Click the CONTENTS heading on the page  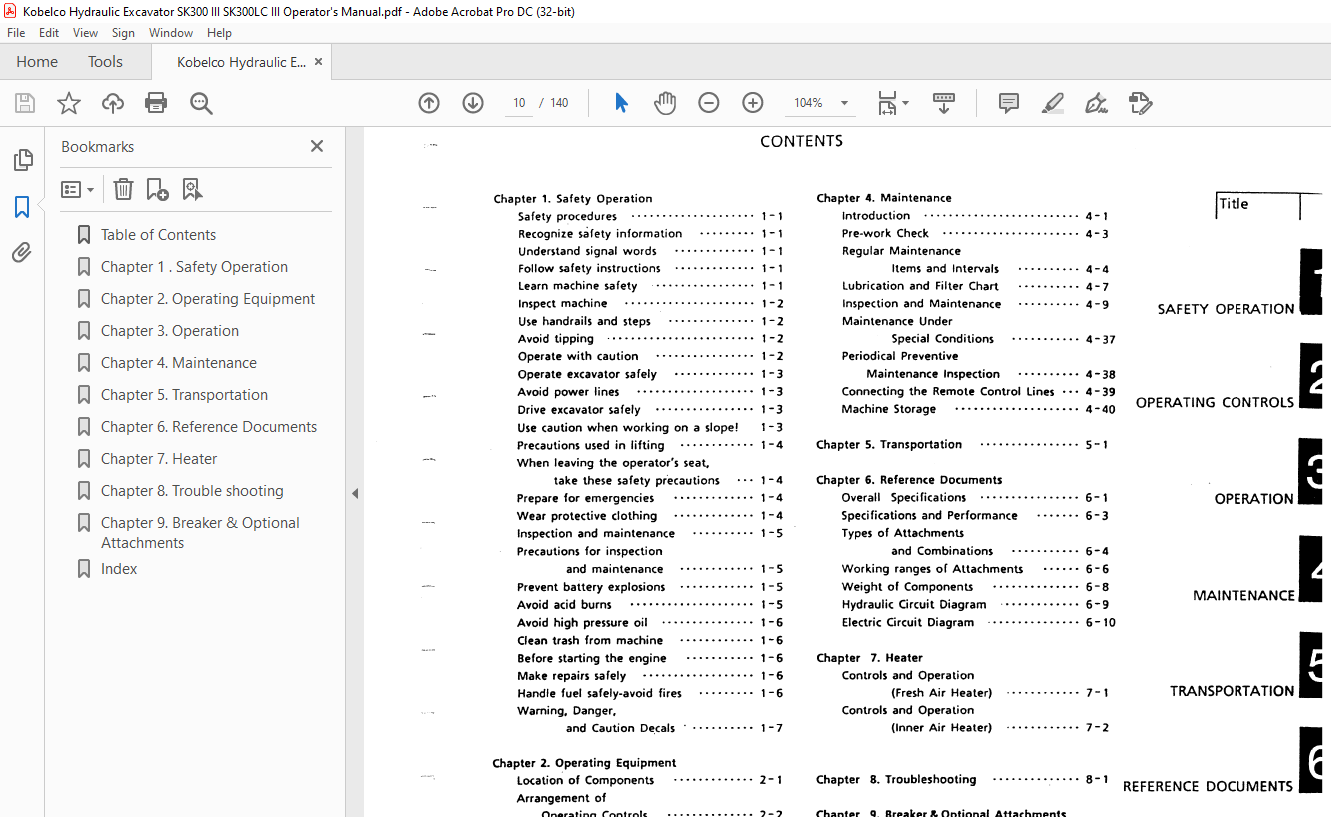click(x=801, y=141)
